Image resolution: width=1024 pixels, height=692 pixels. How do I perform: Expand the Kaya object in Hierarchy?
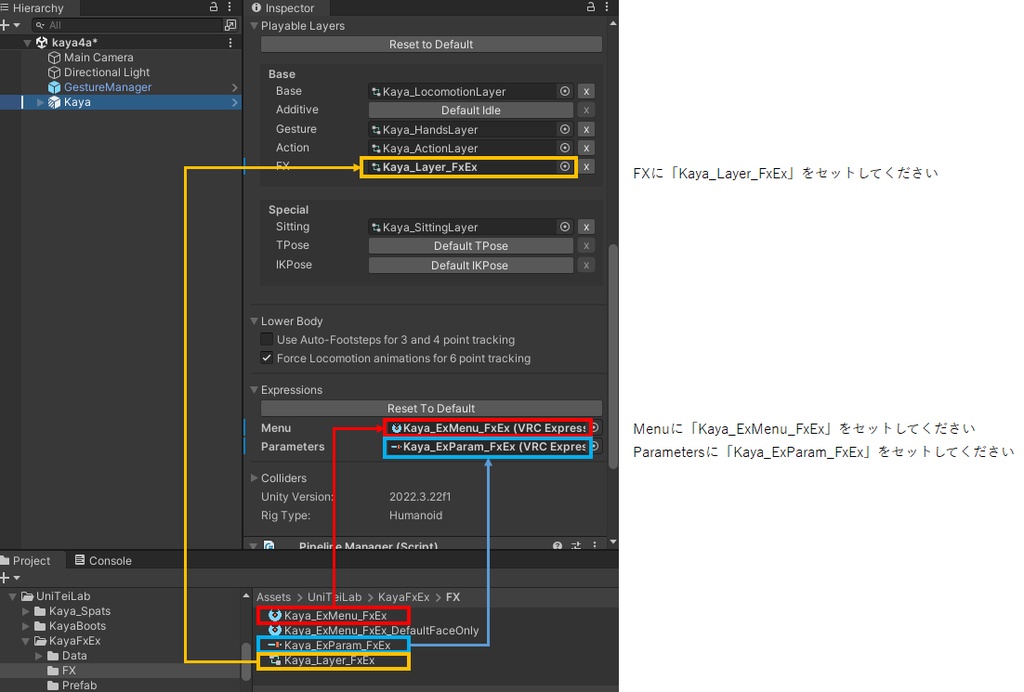[40, 102]
